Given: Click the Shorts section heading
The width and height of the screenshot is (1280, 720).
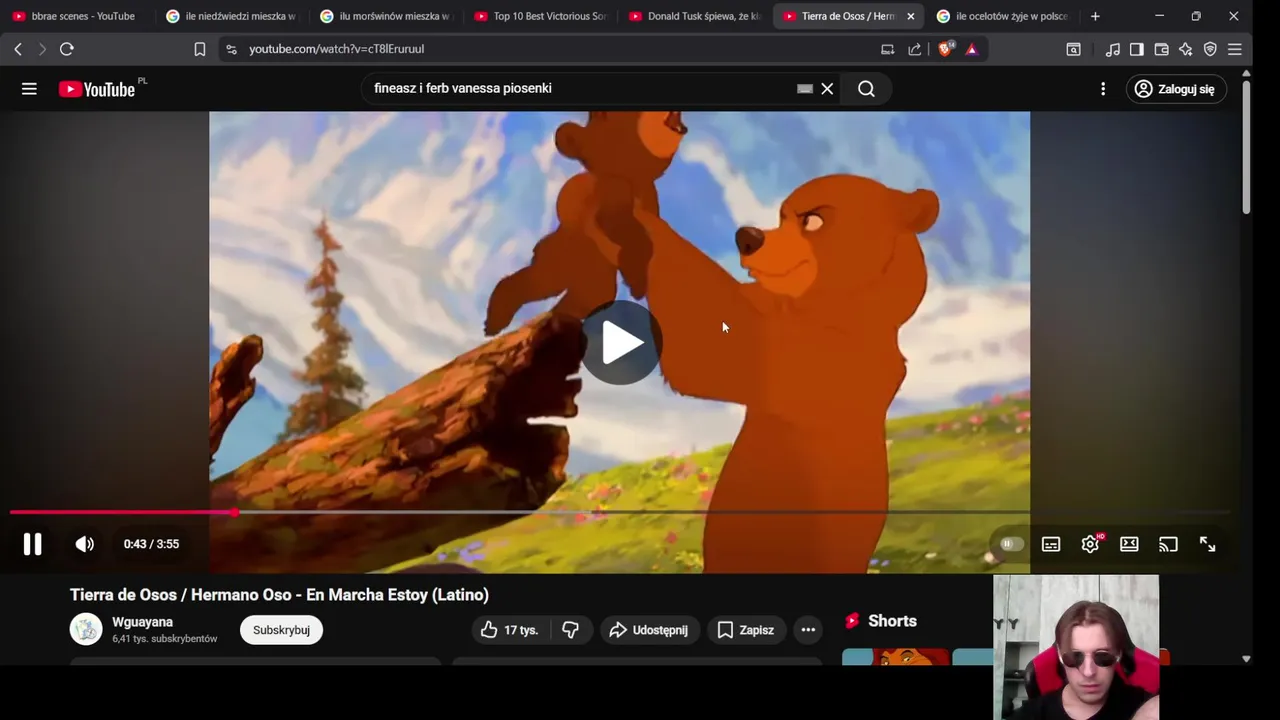Looking at the screenshot, I should point(892,621).
